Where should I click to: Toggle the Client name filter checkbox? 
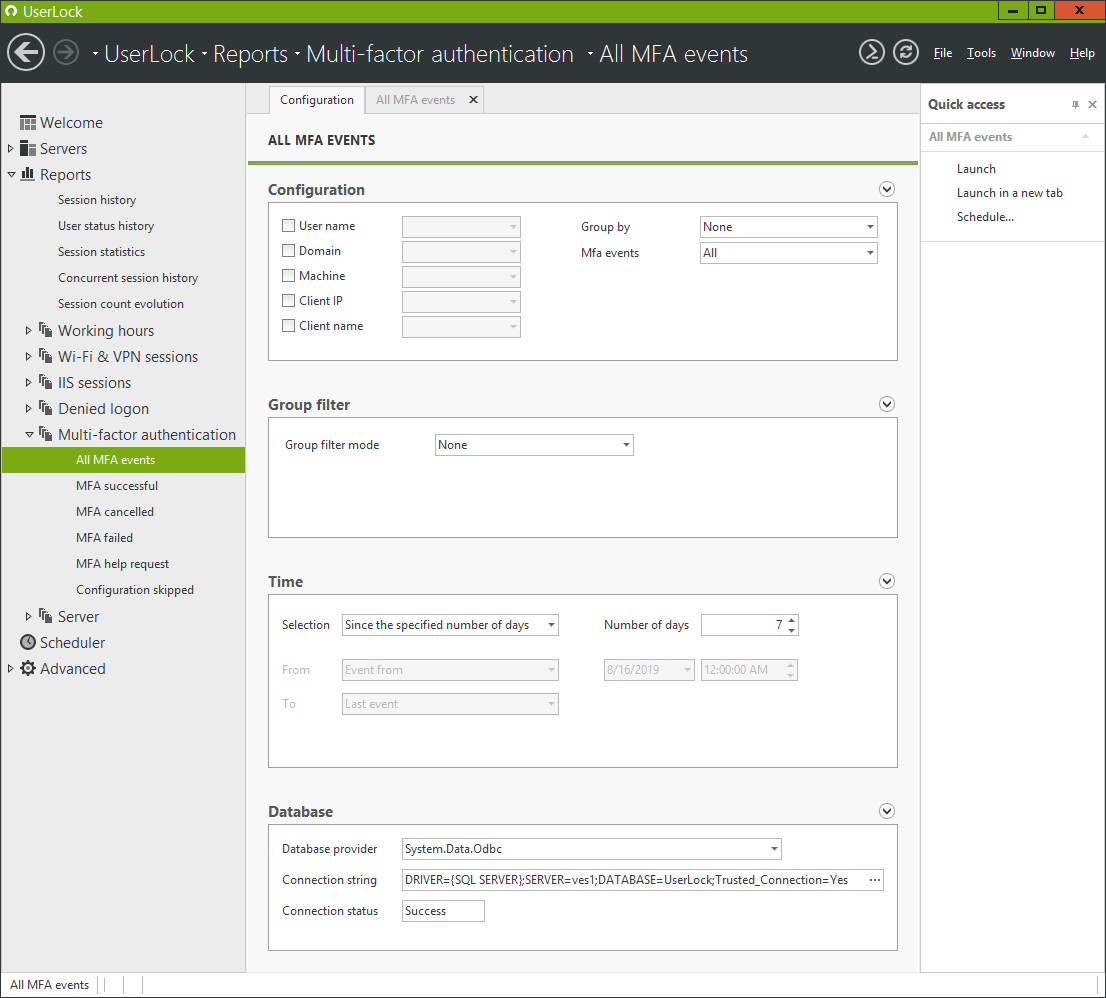pyautogui.click(x=288, y=326)
